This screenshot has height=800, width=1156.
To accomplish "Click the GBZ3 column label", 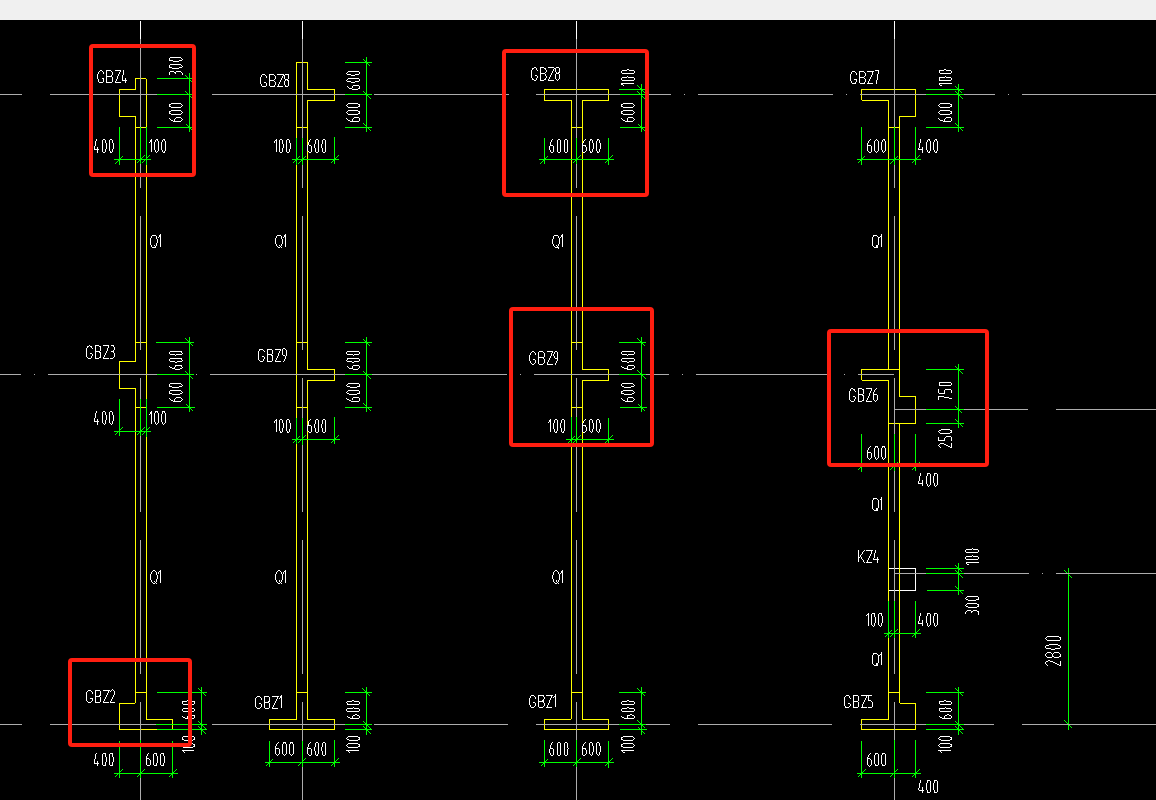I will pyautogui.click(x=100, y=352).
